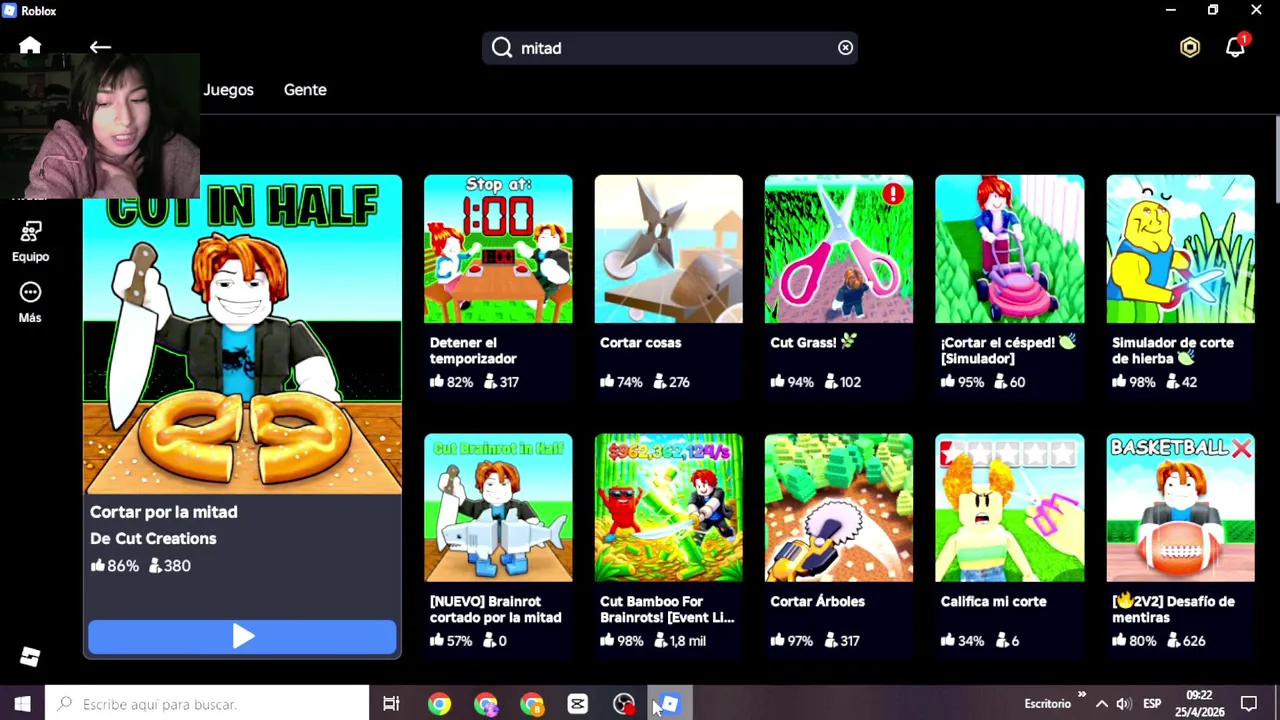Open Equipo in the sidebar

click(x=30, y=240)
